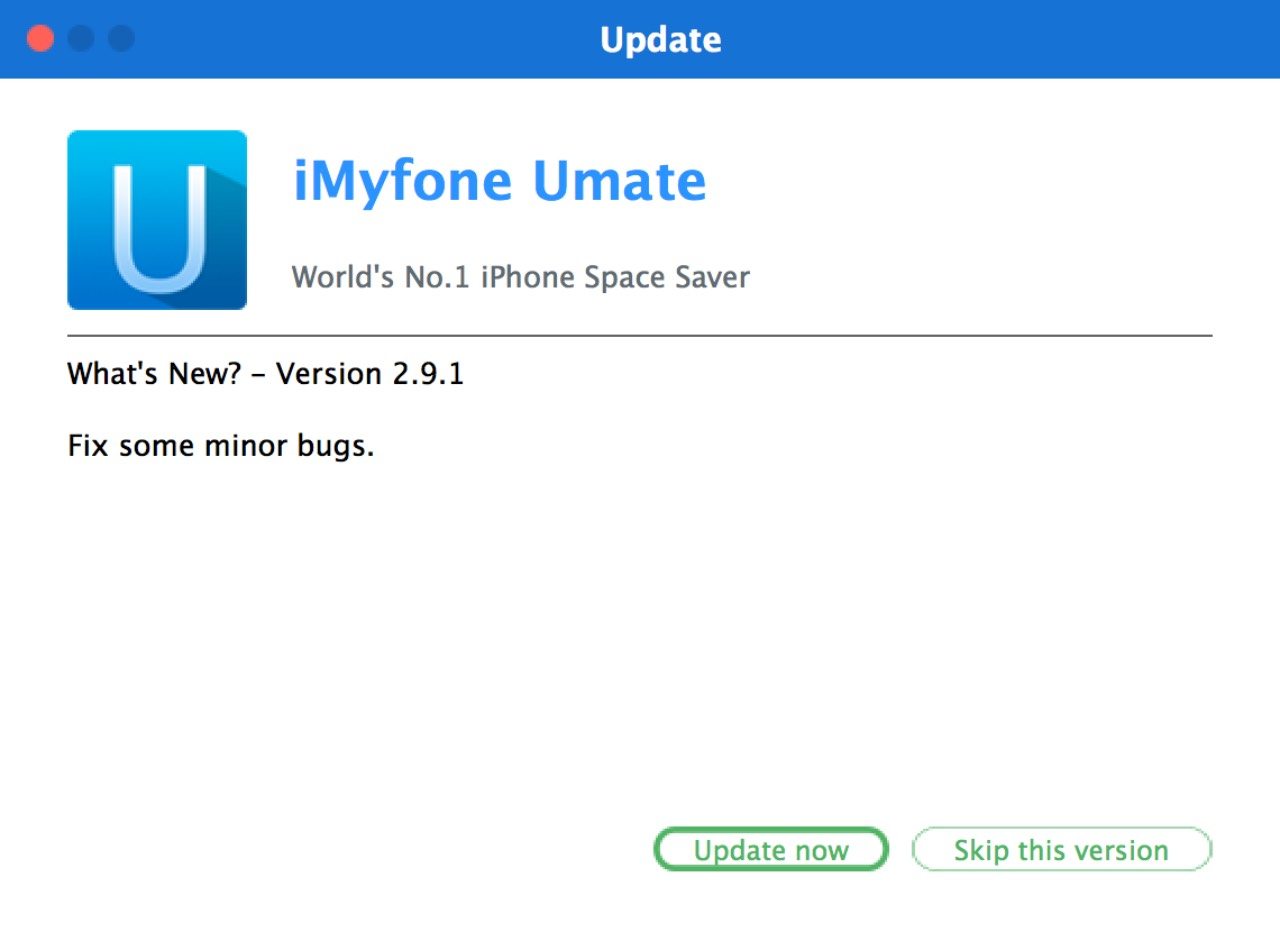Viewport: 1280px width, 941px height.
Task: Click the Version 2.9.1 text
Action: click(369, 374)
